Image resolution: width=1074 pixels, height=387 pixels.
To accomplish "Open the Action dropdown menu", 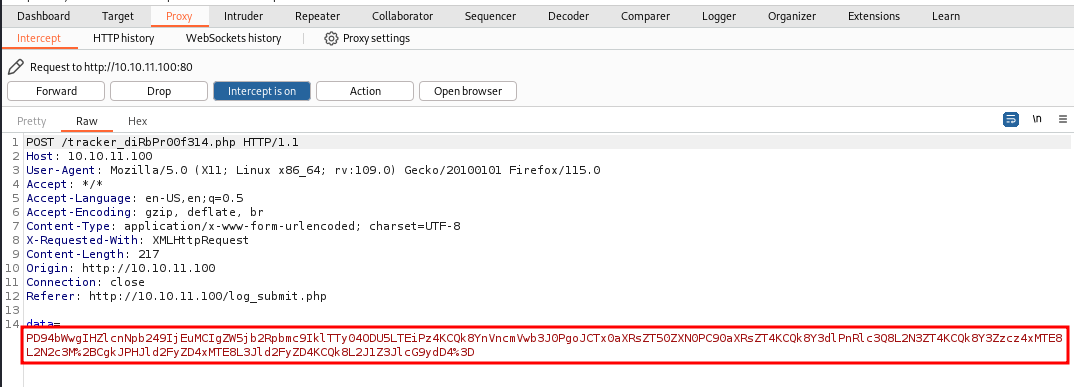I will [365, 91].
